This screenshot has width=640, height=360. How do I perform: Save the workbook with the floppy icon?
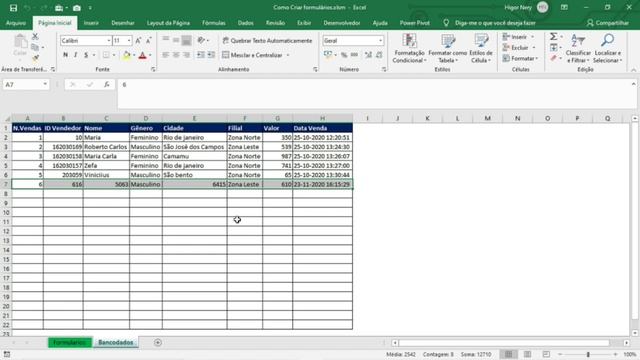point(13,8)
